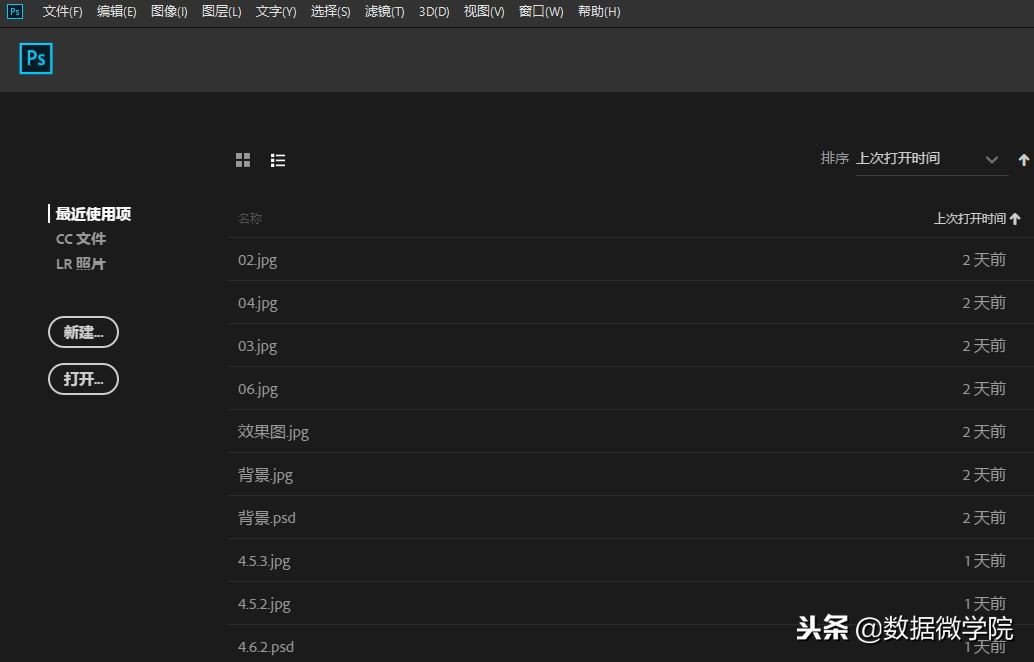Open the 窗口 menu
Viewport: 1034px width, 662px height.
point(540,11)
